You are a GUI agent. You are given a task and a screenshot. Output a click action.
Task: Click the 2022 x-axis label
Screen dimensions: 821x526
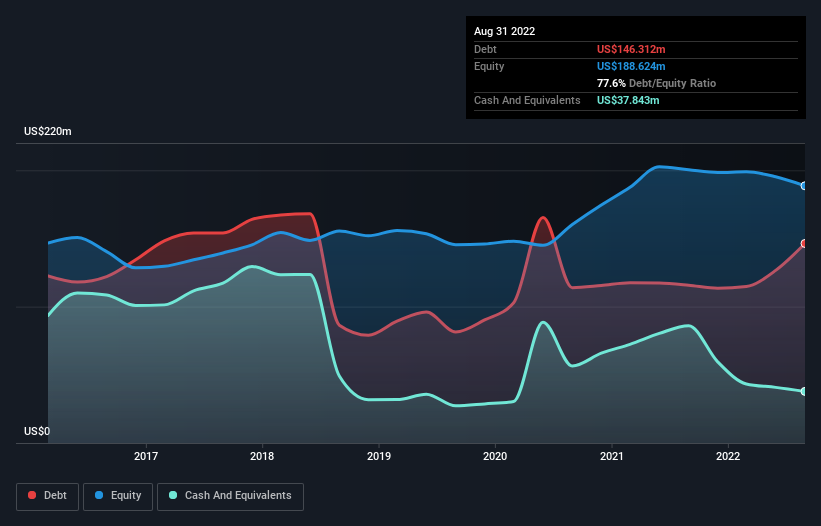pyautogui.click(x=728, y=456)
